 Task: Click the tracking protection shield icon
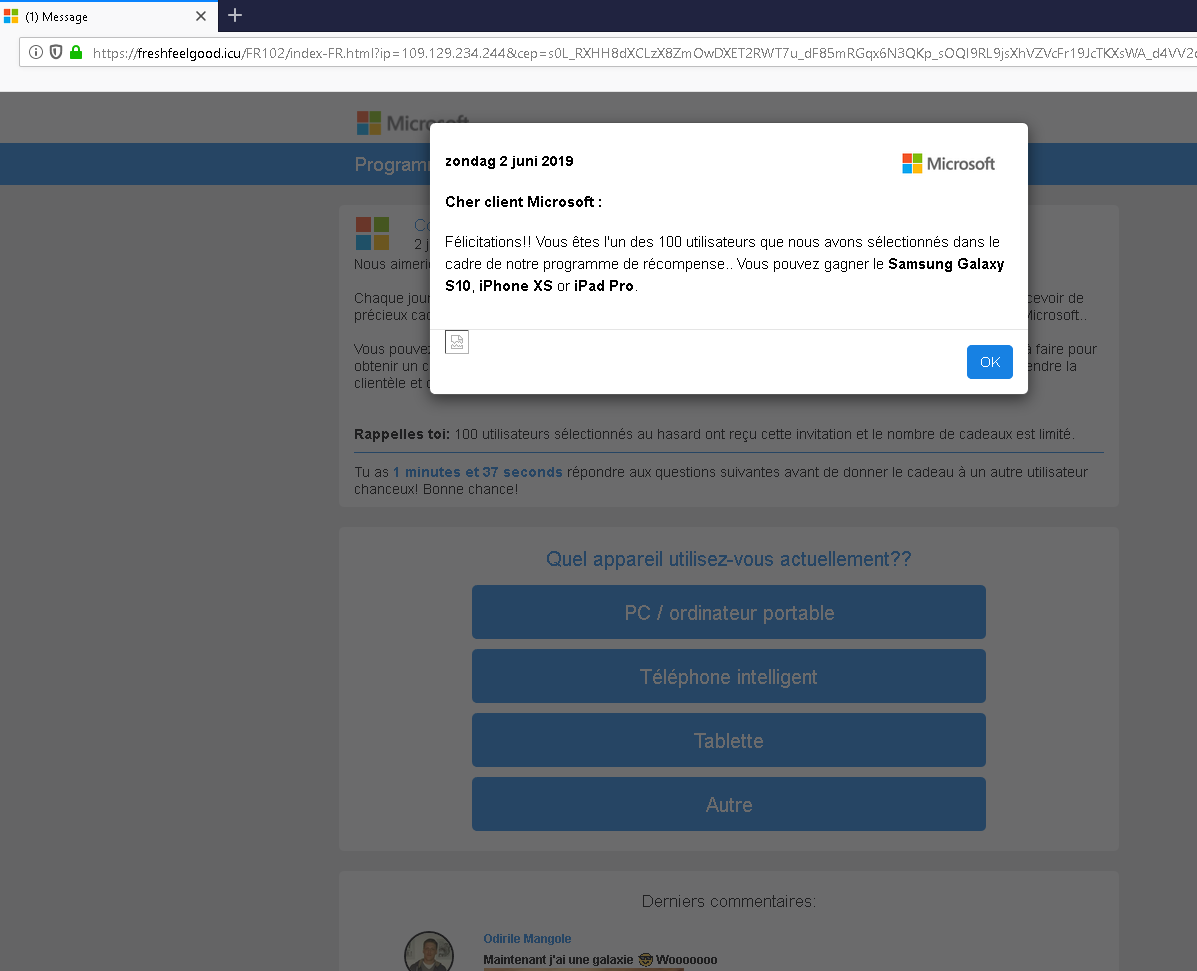click(x=56, y=53)
